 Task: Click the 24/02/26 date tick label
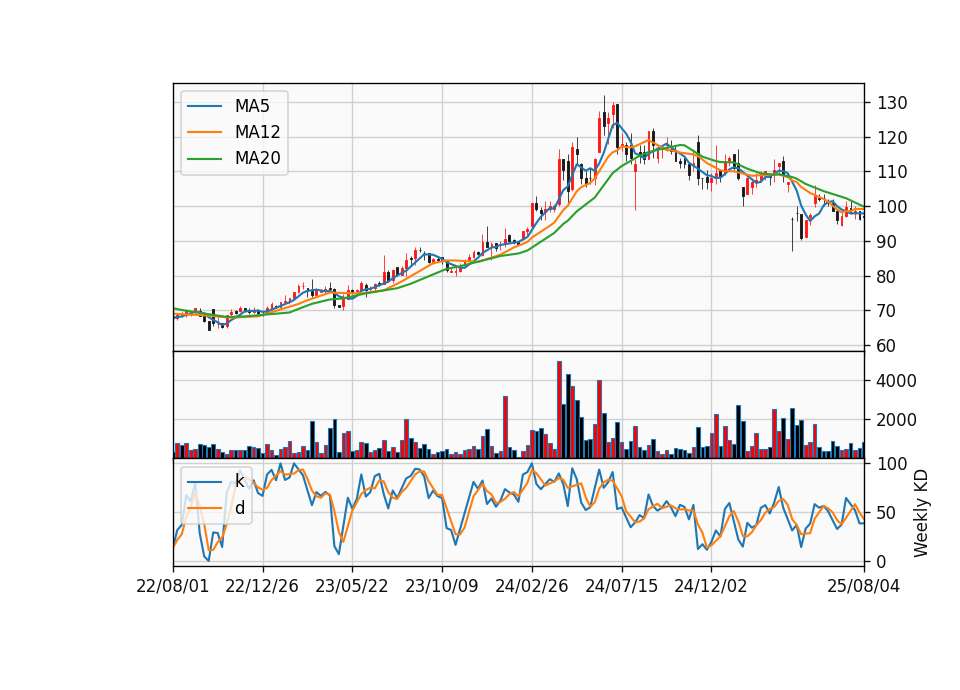click(531, 586)
